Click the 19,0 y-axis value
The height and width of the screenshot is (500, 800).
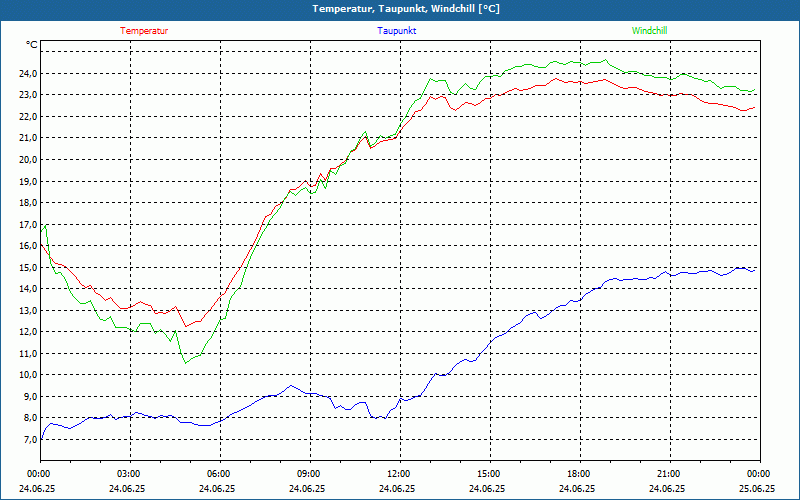coord(28,181)
